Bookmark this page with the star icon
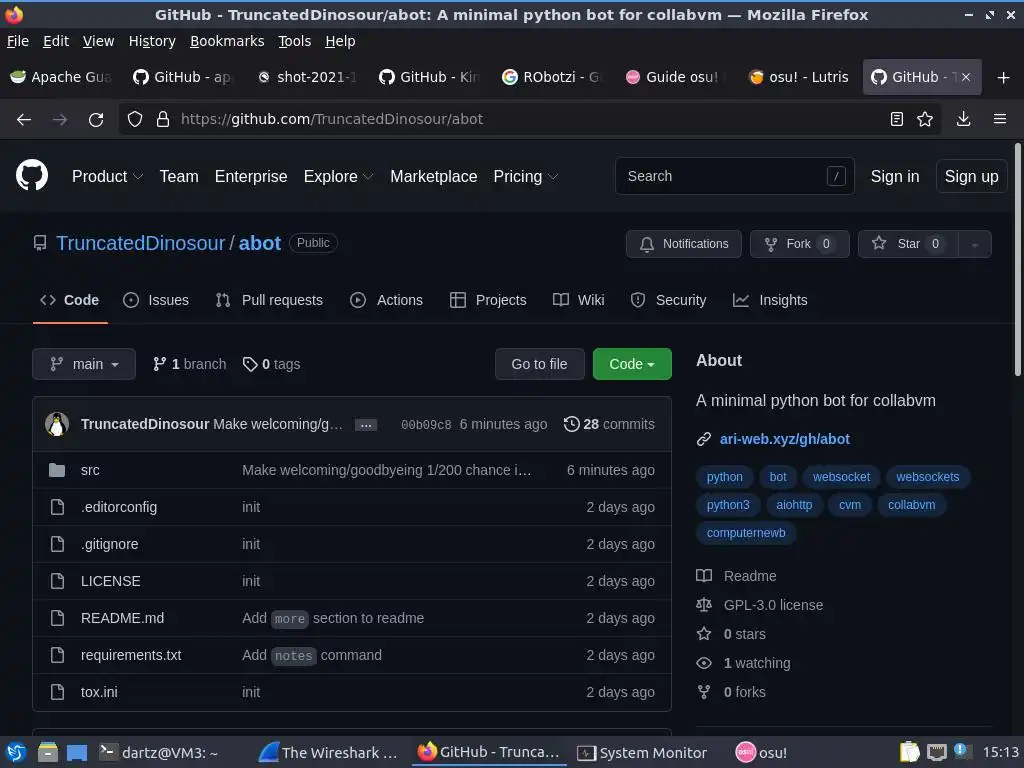The image size is (1024, 768). coord(925,119)
